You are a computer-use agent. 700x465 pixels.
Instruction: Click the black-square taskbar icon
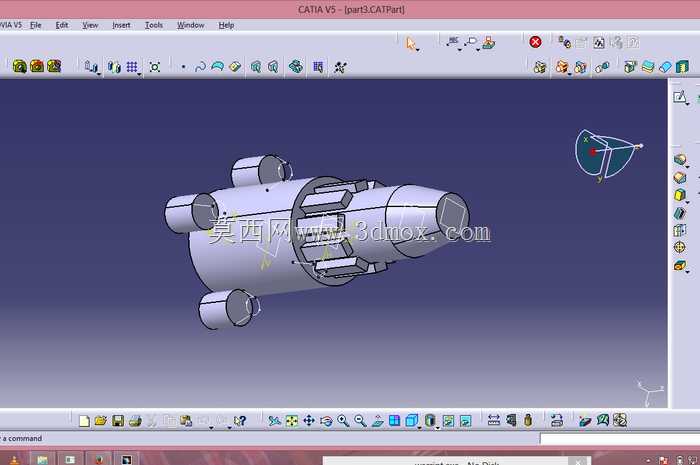coord(126,459)
